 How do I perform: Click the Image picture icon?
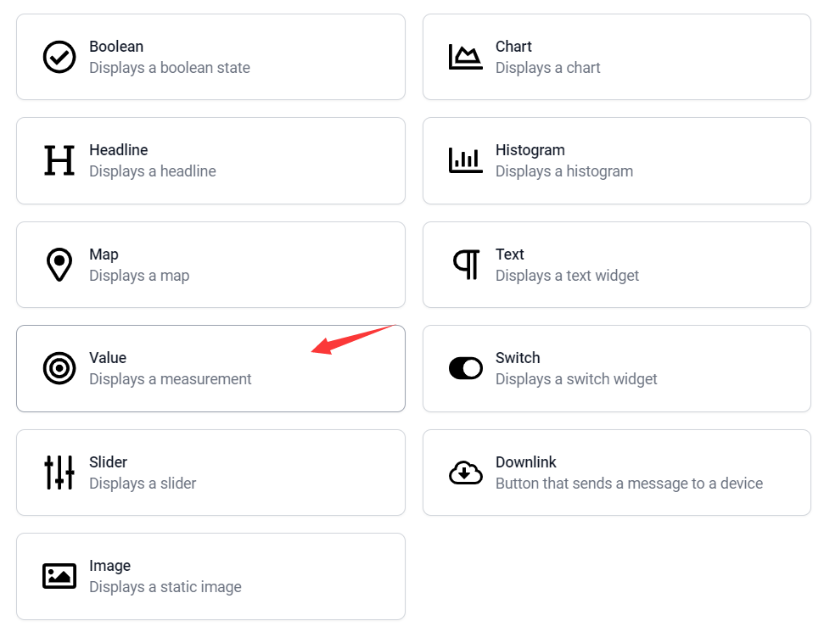coord(59,576)
